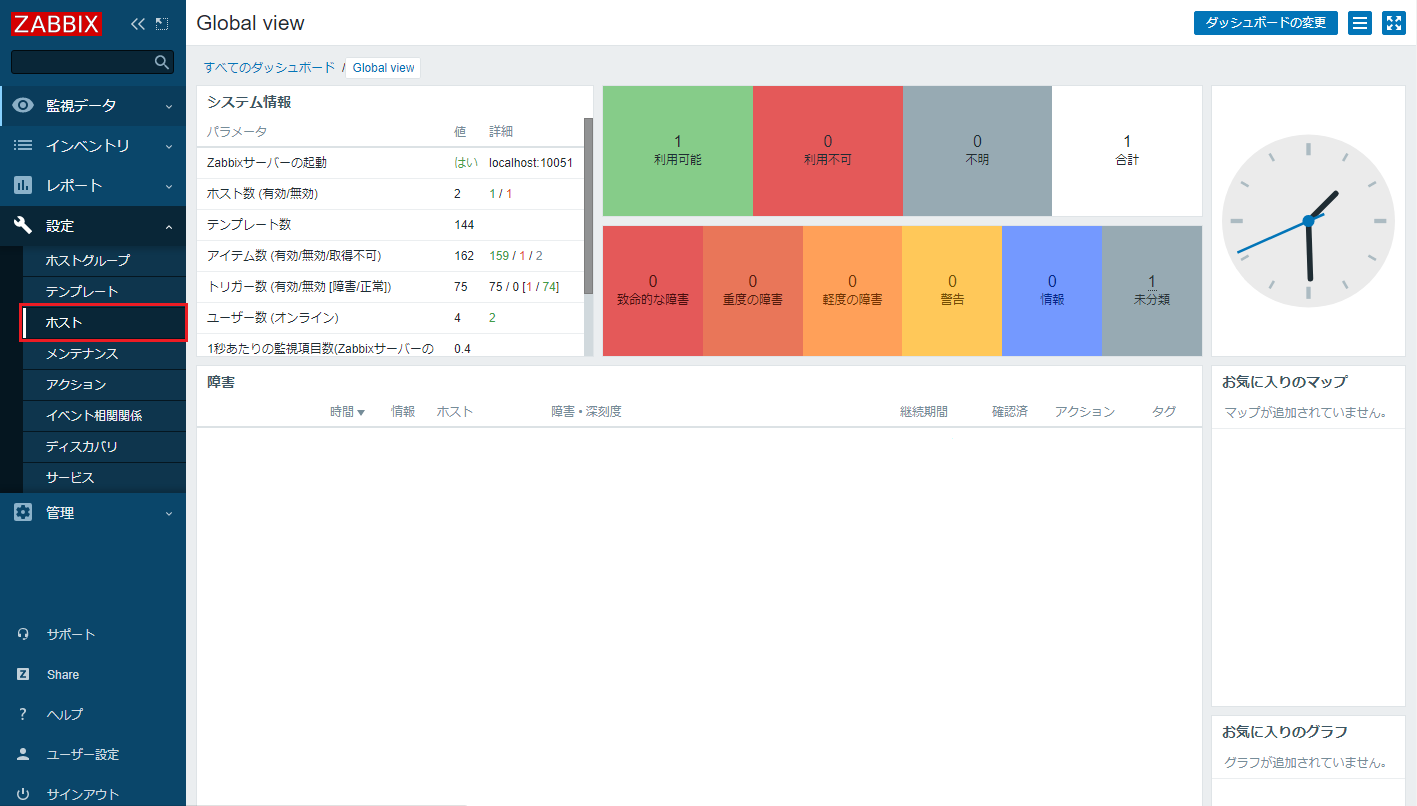Screen dimensions: 1417x806
Task: Collapse the 設定 menu chevron
Action: click(x=168, y=227)
